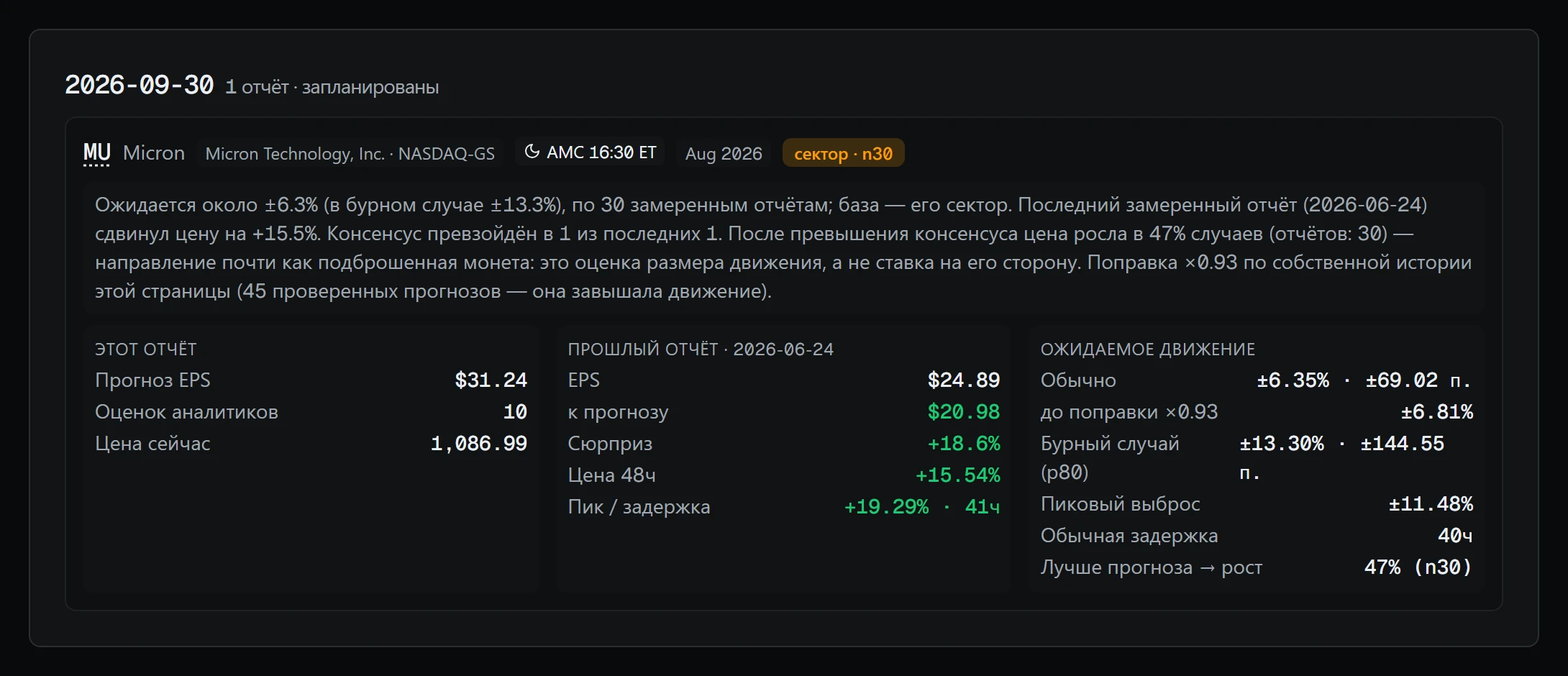The width and height of the screenshot is (1568, 676).
Task: Click the 'ОЖИДАЕМОЕ ДВИЖЕНИЕ' panel header
Action: coord(1147,349)
